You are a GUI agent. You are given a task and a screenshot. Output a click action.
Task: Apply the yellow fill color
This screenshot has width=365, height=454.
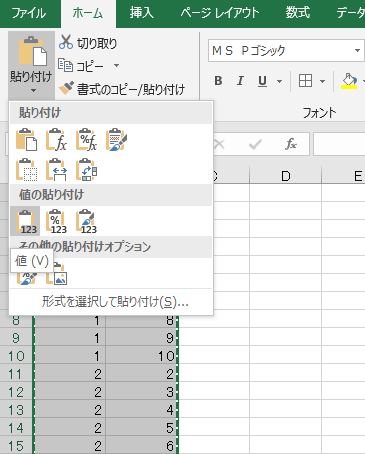[349, 81]
